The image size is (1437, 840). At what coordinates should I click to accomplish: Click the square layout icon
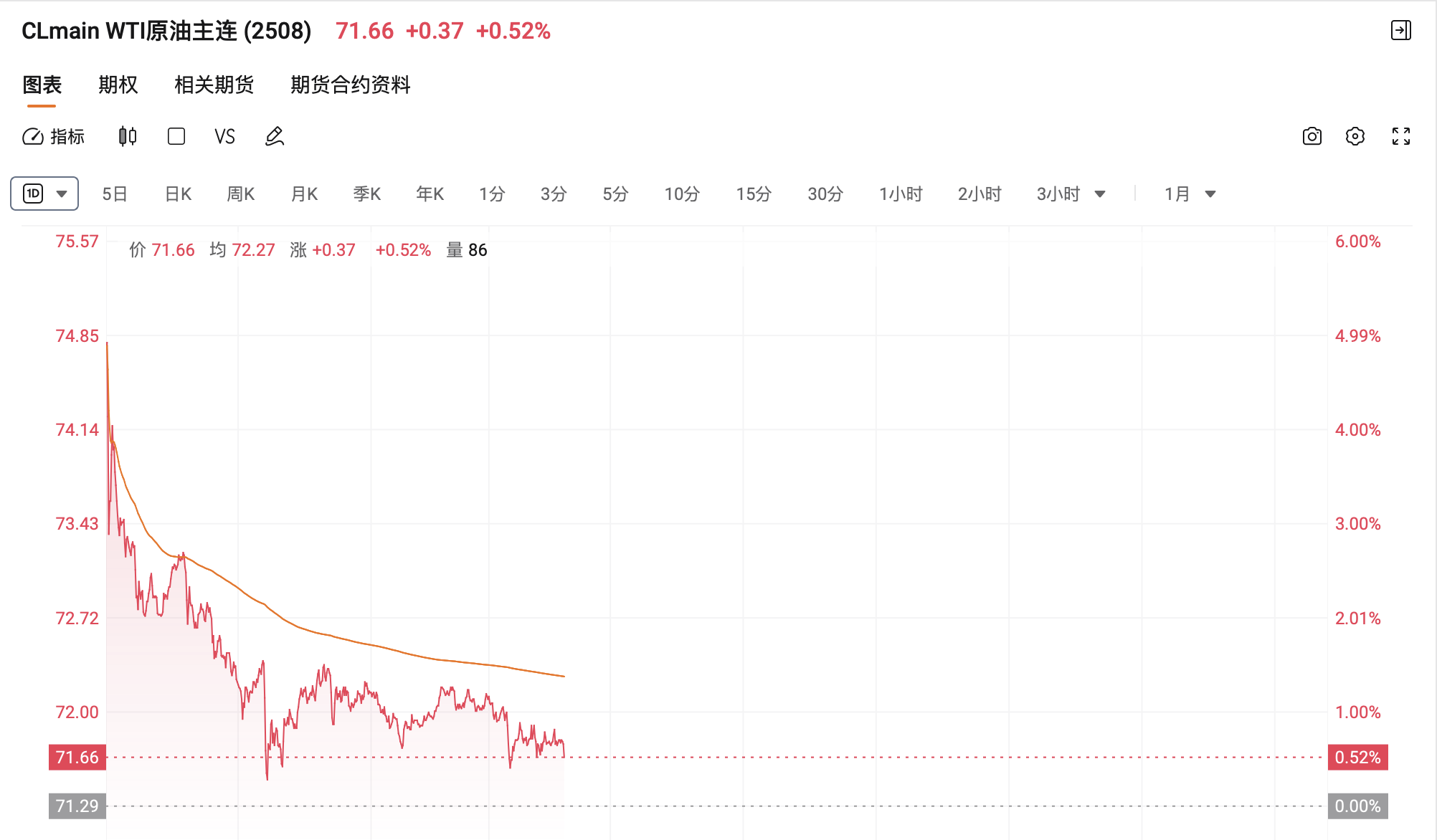[176, 136]
